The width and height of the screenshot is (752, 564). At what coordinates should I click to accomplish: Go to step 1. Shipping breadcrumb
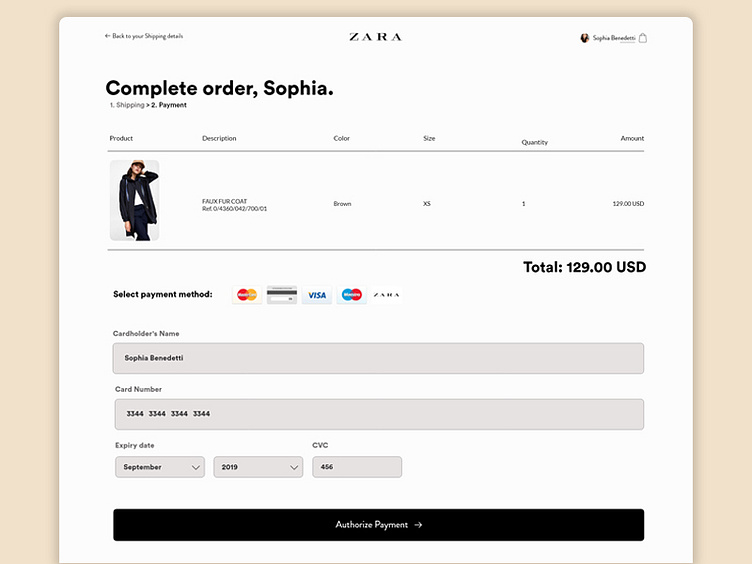point(127,105)
